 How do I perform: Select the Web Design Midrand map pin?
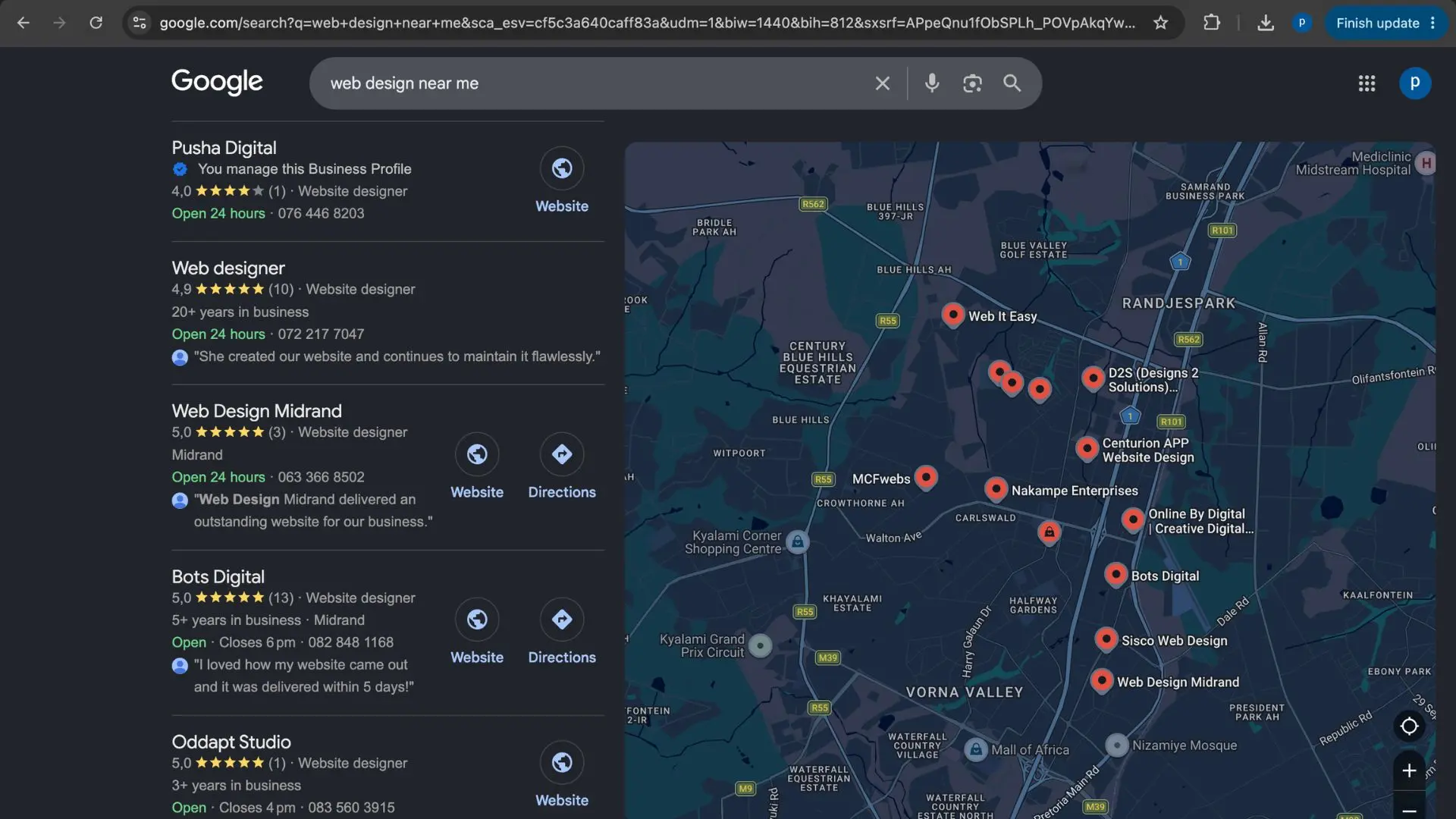pyautogui.click(x=1101, y=680)
